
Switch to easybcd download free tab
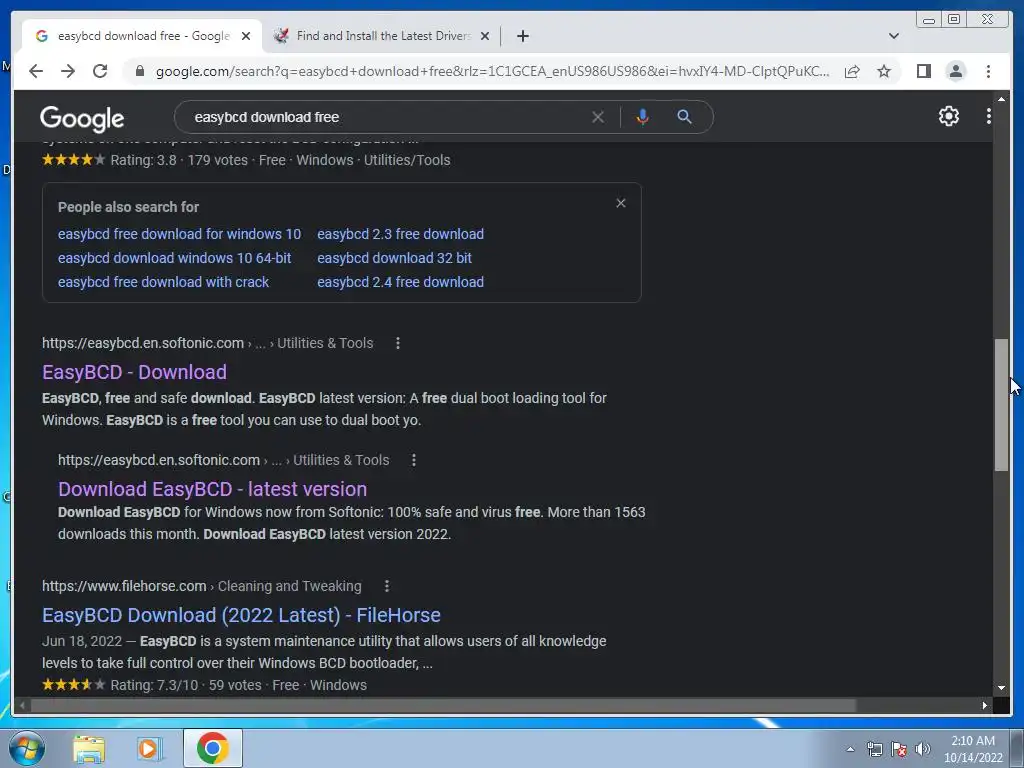142,36
